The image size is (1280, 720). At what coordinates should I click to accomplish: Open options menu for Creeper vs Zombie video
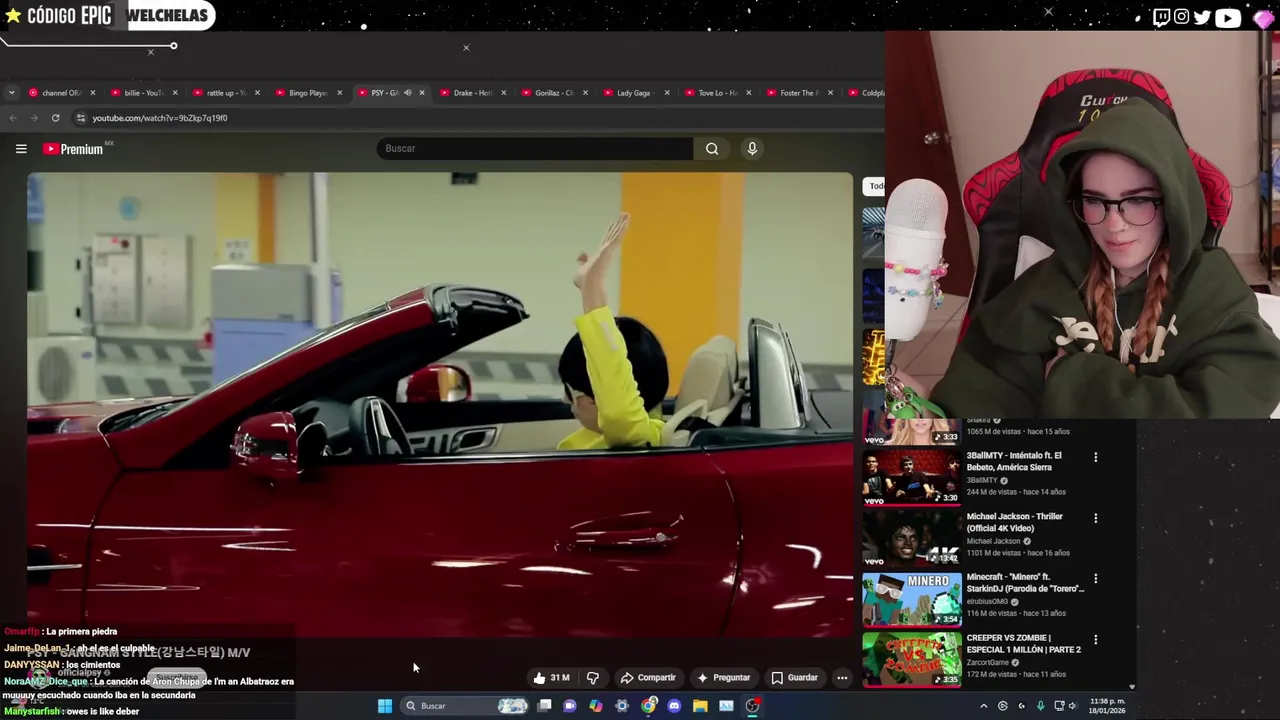pyautogui.click(x=1095, y=639)
